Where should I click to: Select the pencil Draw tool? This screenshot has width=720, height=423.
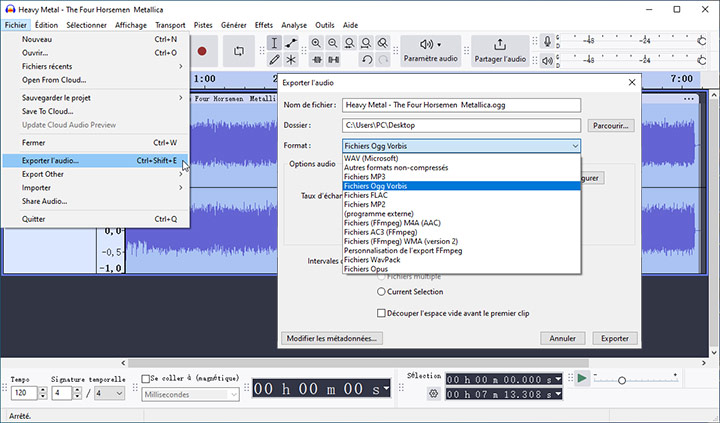(275, 60)
